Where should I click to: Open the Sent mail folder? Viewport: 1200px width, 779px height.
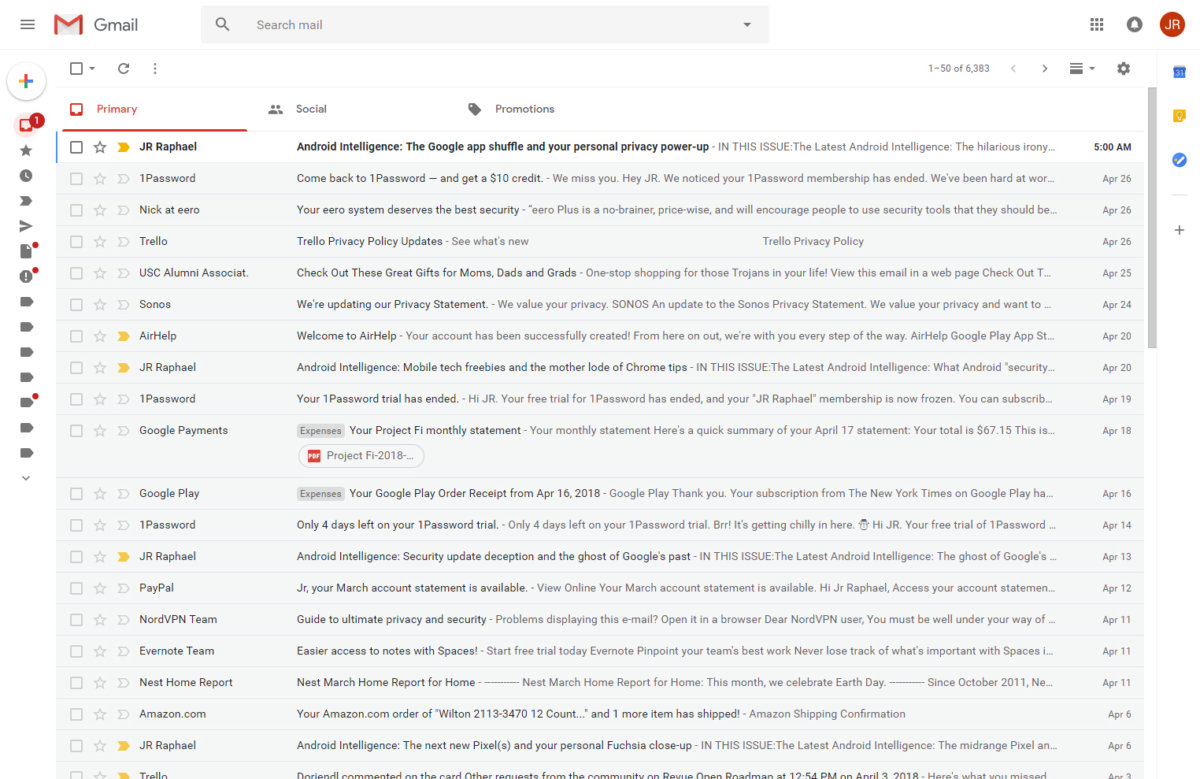(27, 226)
